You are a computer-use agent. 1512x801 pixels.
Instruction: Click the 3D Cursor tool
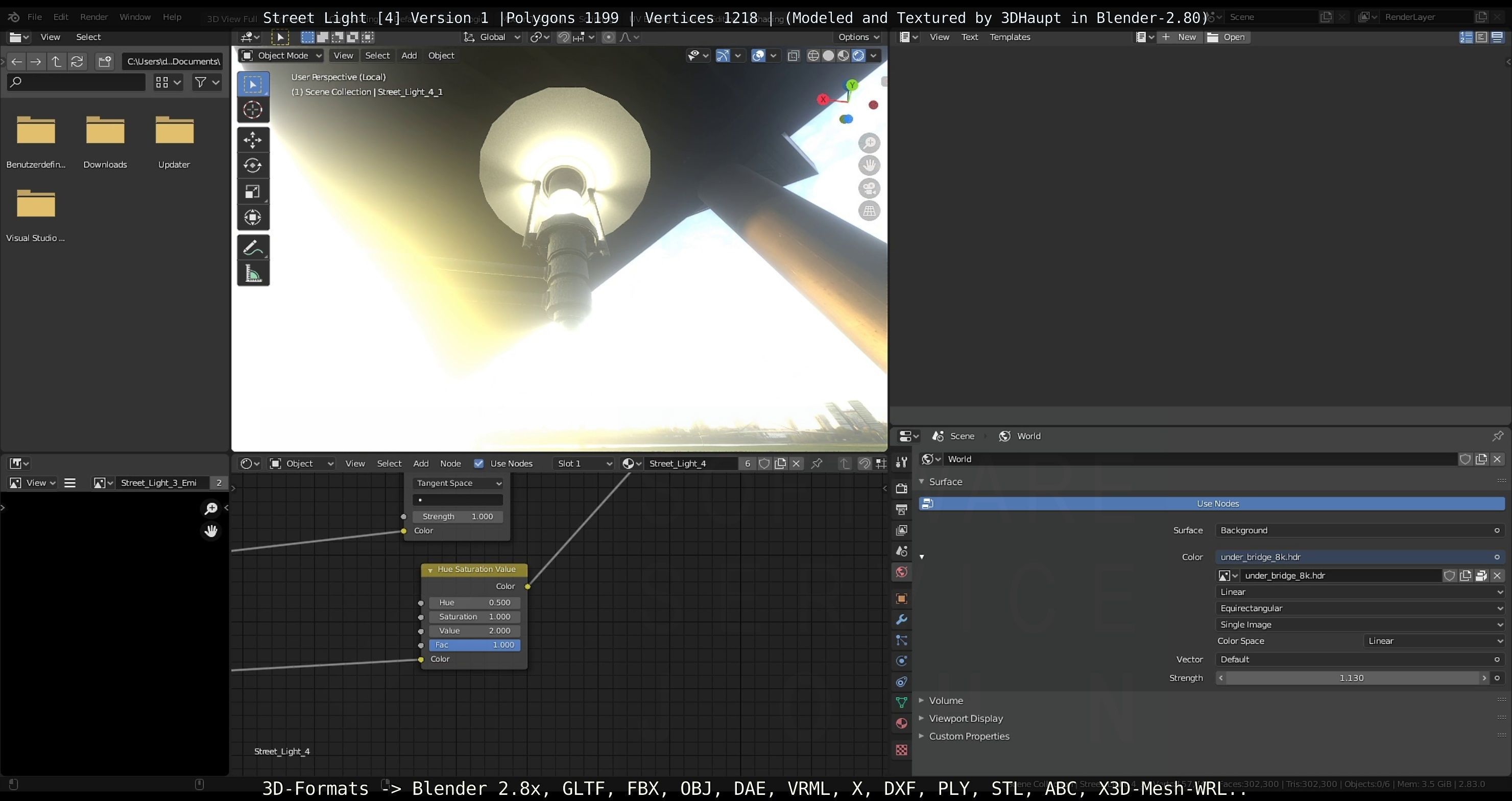(252, 110)
